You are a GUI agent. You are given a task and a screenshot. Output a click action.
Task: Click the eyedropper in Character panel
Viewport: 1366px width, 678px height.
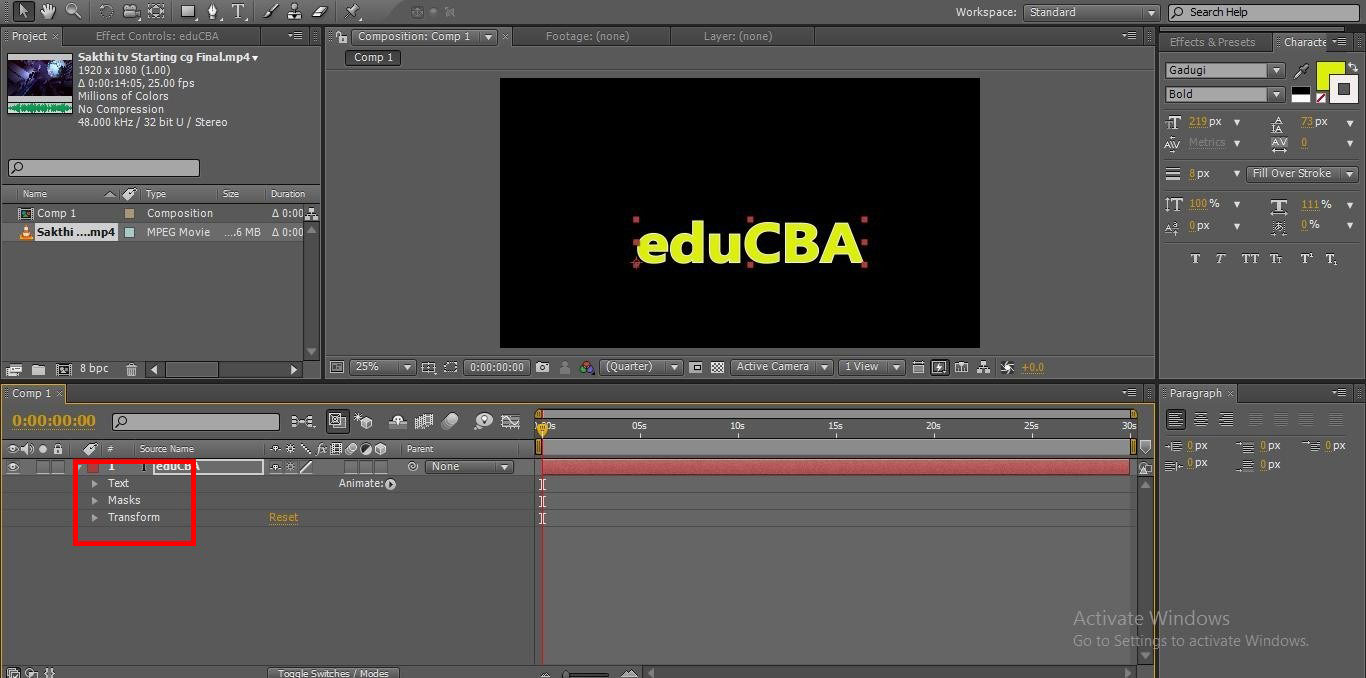tap(1301, 71)
